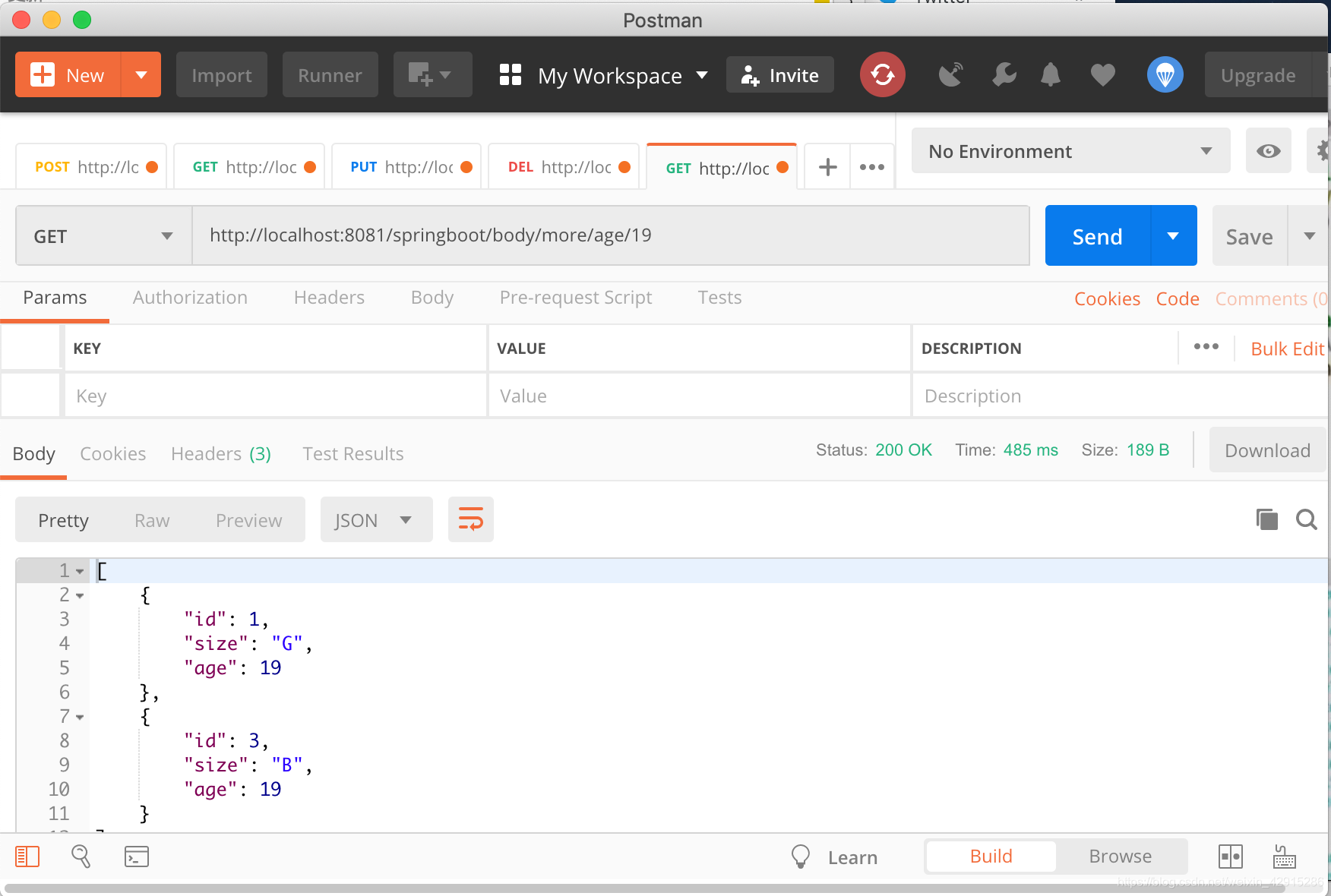Viewport: 1331px width, 896px height.
Task: Open the Cookies link
Action: [1107, 299]
